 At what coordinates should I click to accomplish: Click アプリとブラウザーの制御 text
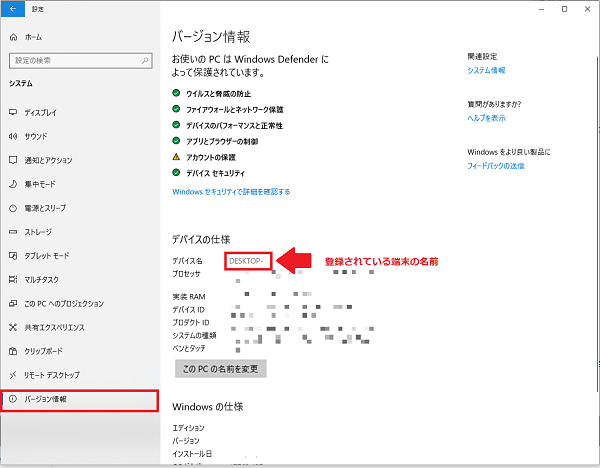pos(222,142)
